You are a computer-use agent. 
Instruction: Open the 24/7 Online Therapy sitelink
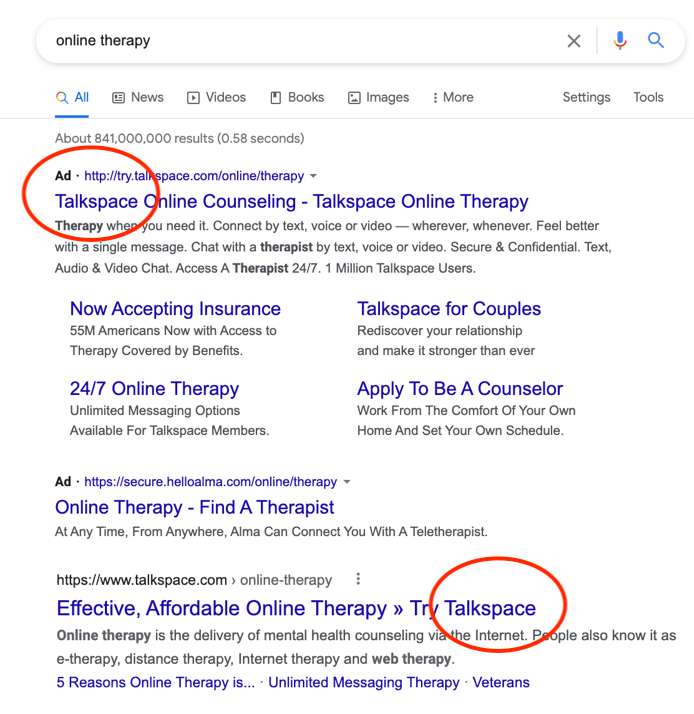(x=154, y=389)
